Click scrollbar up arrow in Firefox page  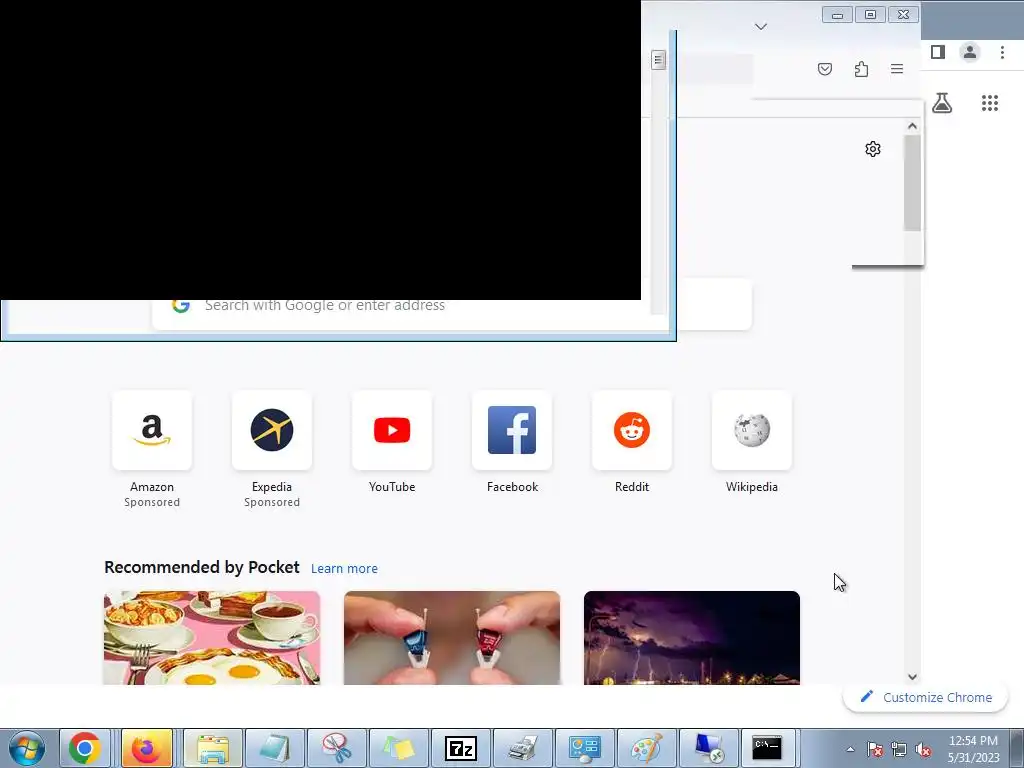click(912, 126)
